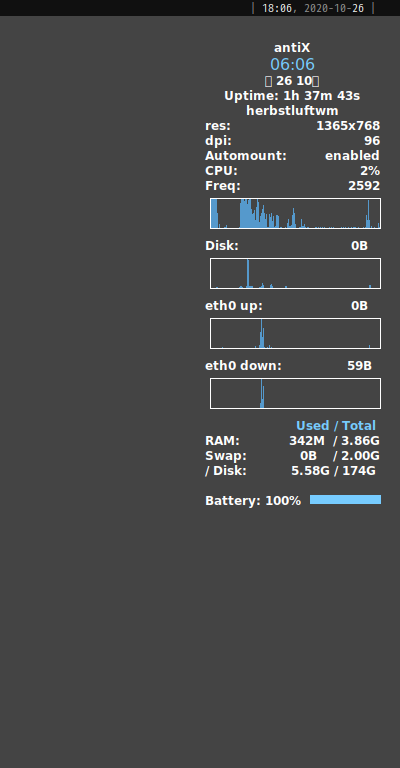Image resolution: width=400 pixels, height=768 pixels.
Task: Click the Freq value 2592
Action: (x=364, y=186)
